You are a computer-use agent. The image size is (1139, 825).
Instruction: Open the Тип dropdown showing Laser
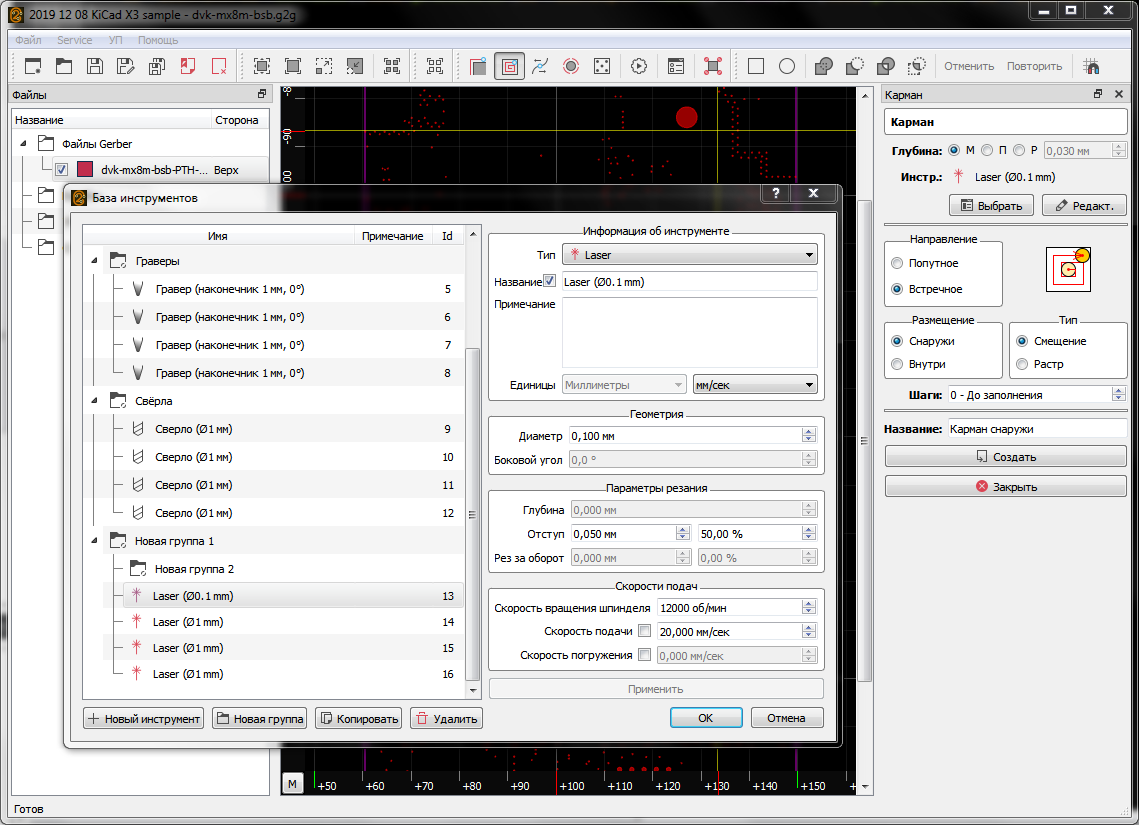[x=689, y=255]
